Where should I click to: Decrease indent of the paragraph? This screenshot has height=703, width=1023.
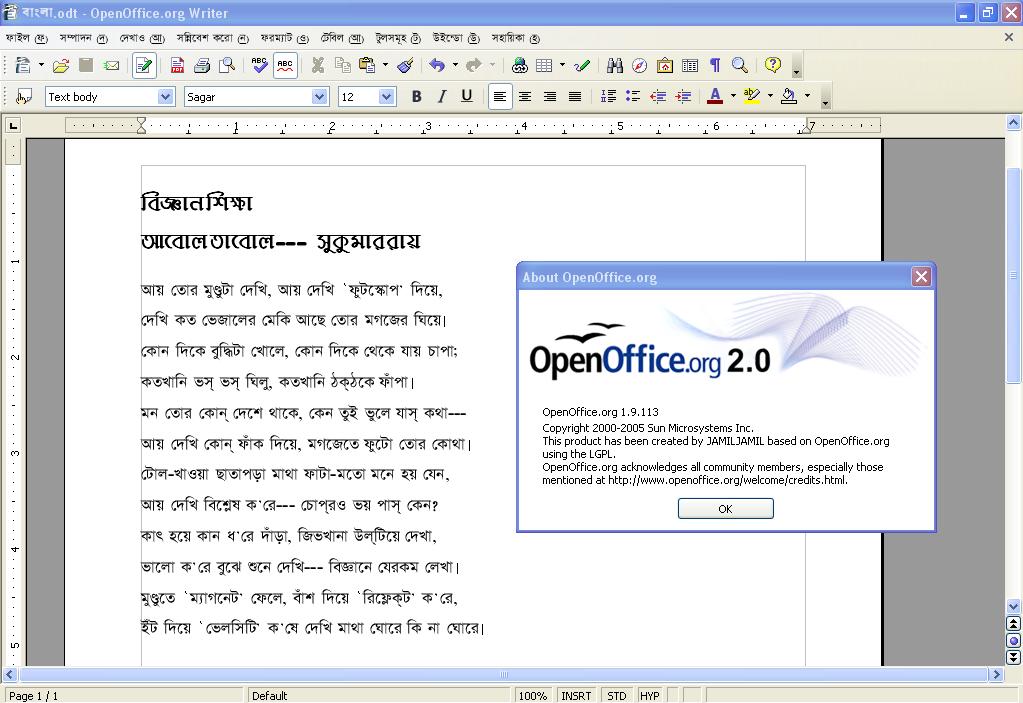658,97
